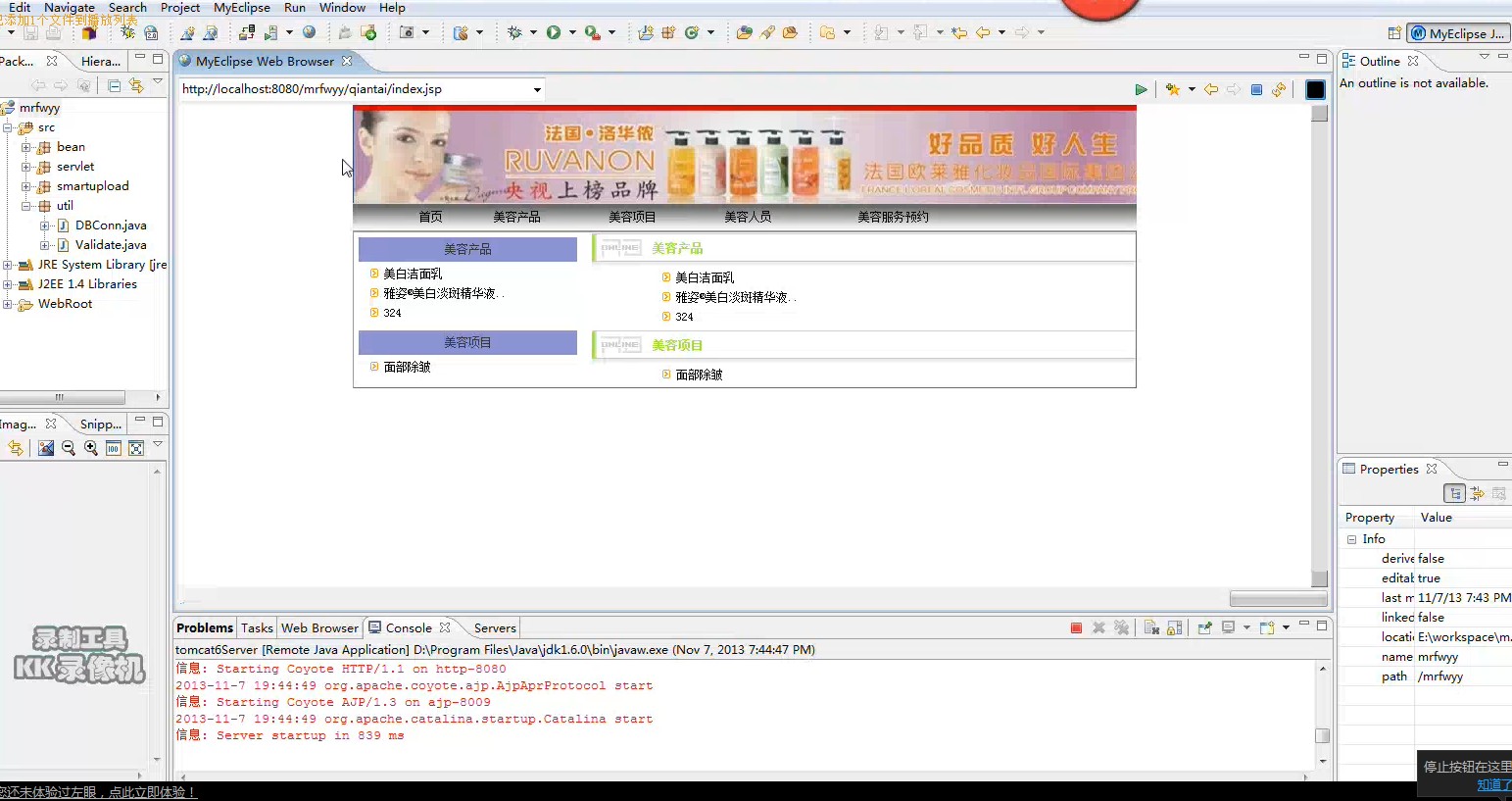
Task: Collapse the Info group in Properties
Action: 1352,539
